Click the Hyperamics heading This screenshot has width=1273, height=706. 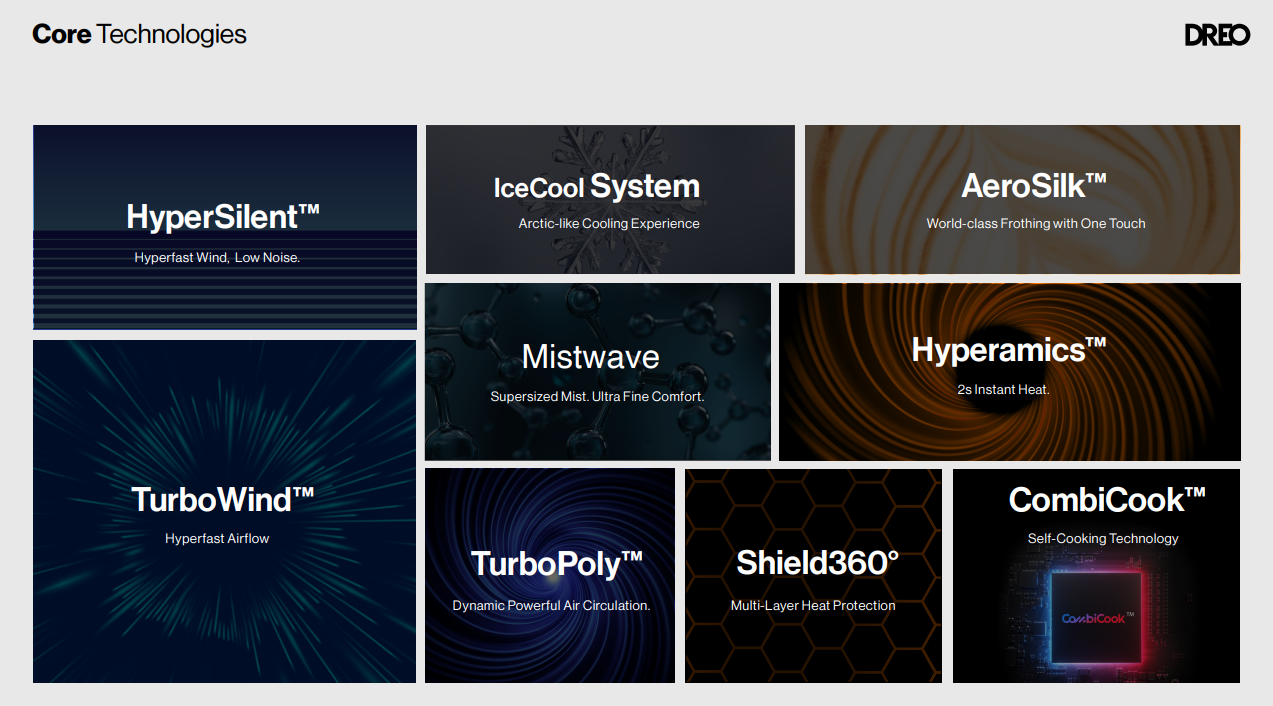coord(1009,350)
